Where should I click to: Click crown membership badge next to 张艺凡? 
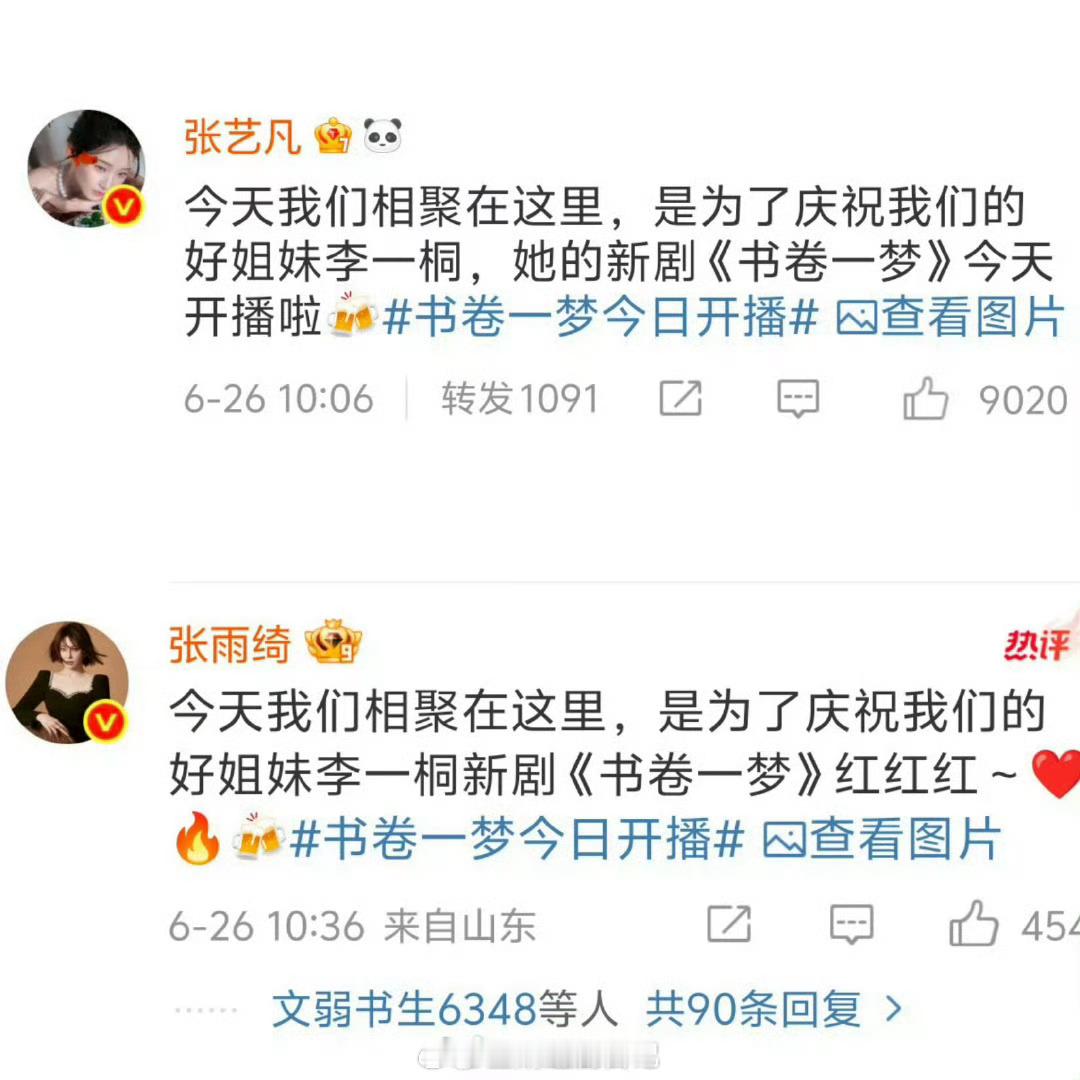point(333,136)
